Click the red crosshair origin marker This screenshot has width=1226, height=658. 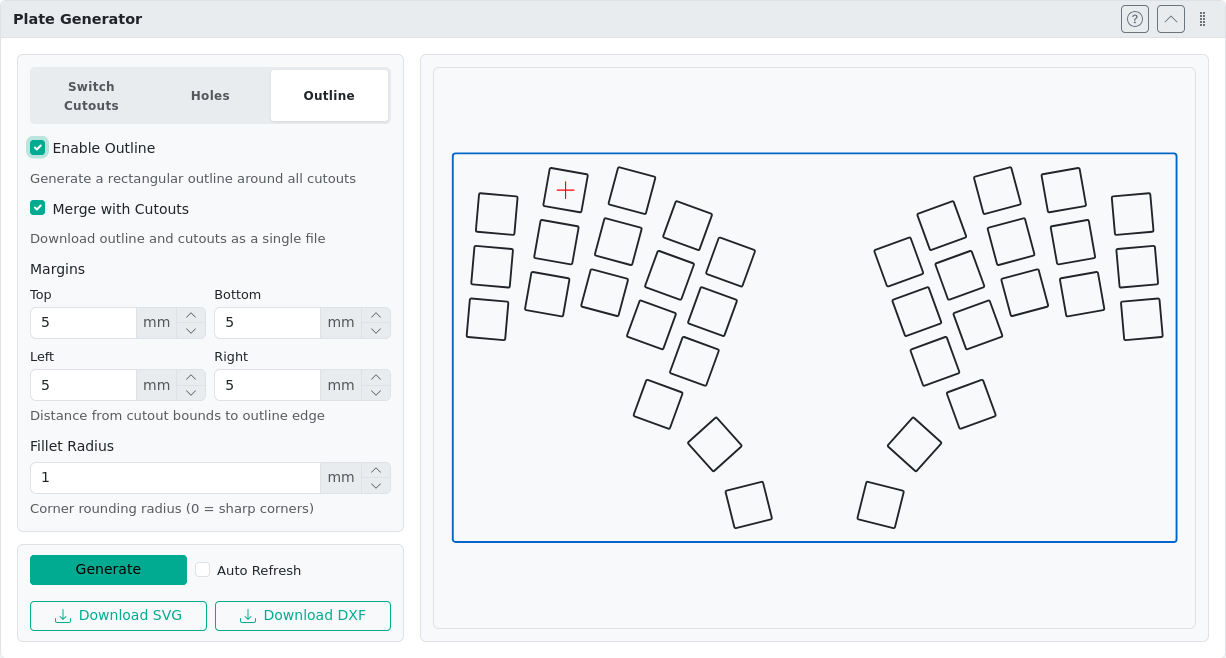[x=566, y=190]
